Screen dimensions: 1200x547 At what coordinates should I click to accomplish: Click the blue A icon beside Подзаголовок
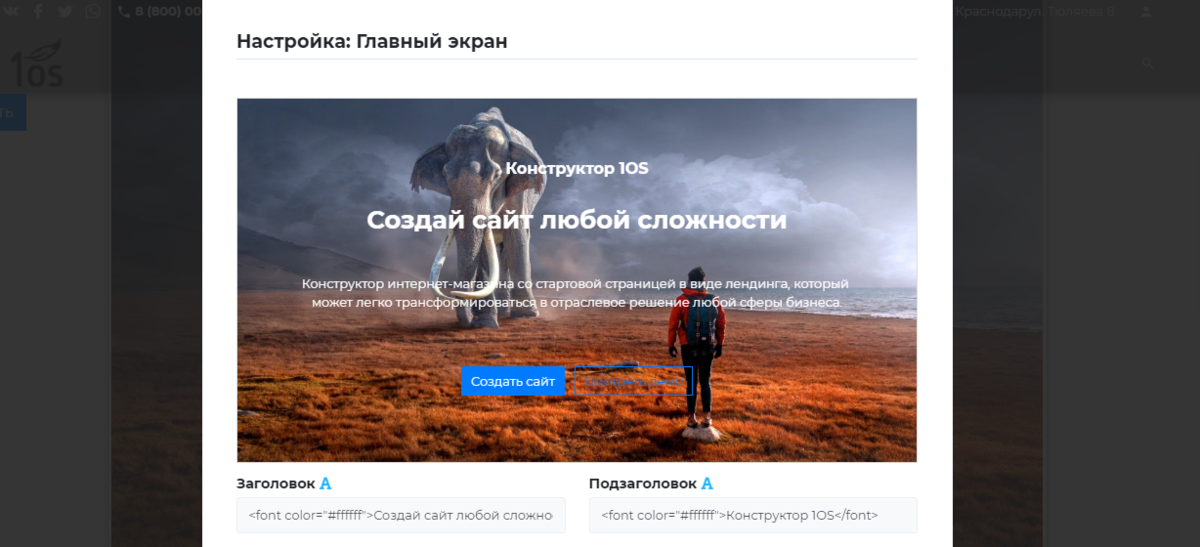tap(707, 484)
